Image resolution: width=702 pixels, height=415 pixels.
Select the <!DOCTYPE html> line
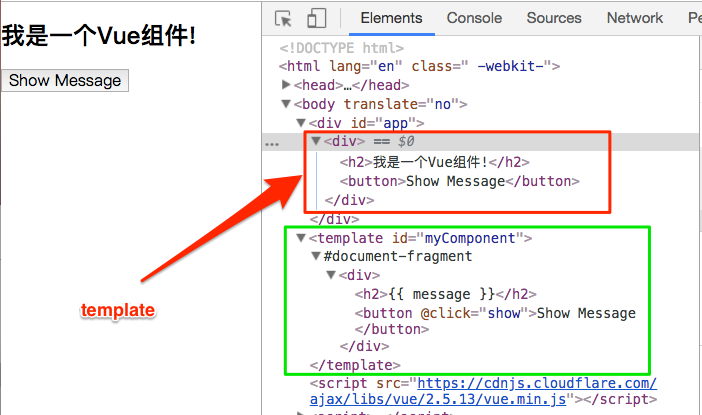342,48
